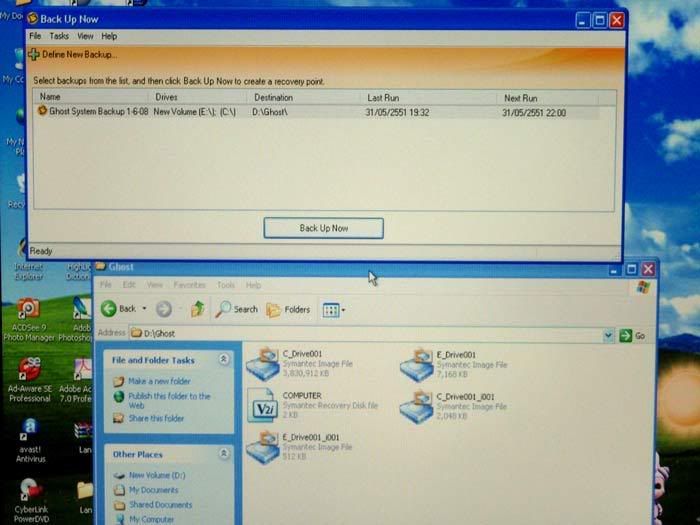Click the green Back arrow in Ghost window
Viewport: 700px width, 525px height.
[x=108, y=308]
